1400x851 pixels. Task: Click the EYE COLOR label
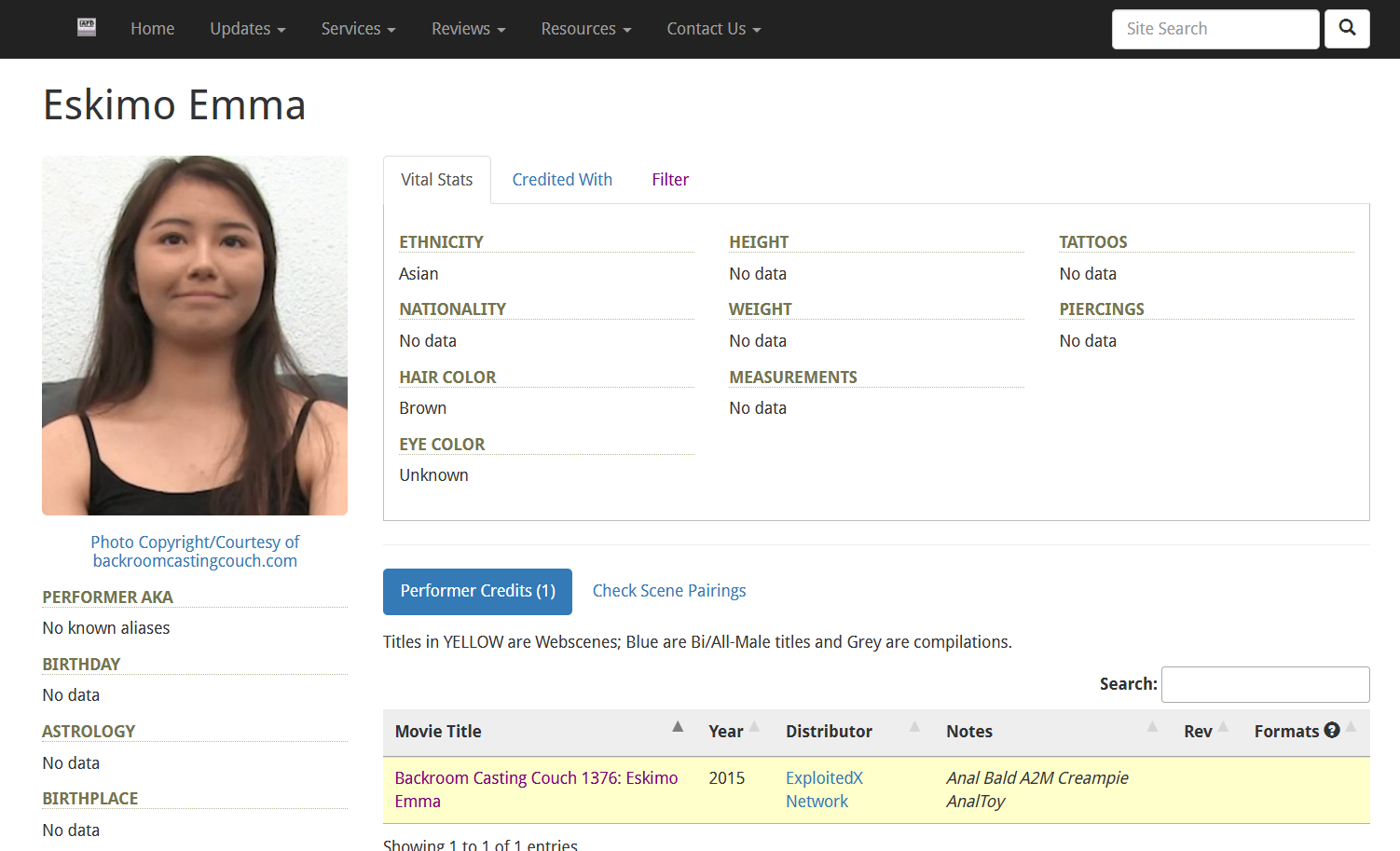442,445
